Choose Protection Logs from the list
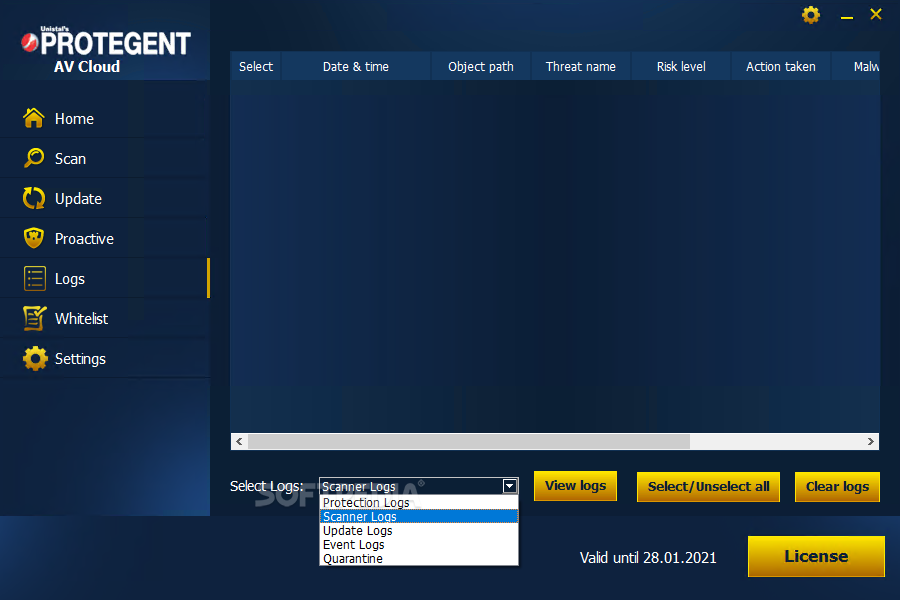Viewport: 900px width, 600px height. pyautogui.click(x=418, y=502)
